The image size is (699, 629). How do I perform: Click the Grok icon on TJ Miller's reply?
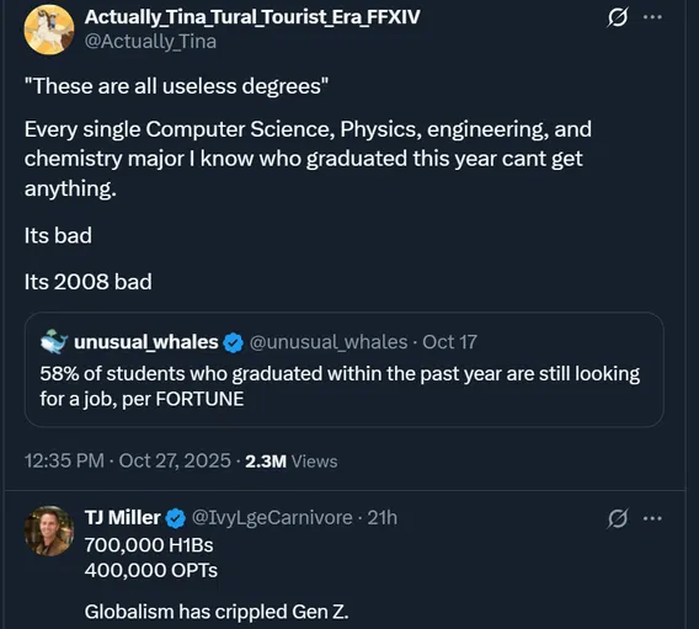coord(618,518)
